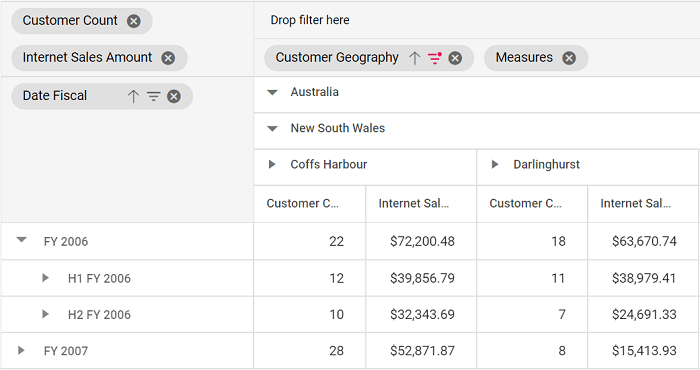Sort Date Fiscal with the arrow icon
The height and width of the screenshot is (370, 700).
coord(133,96)
